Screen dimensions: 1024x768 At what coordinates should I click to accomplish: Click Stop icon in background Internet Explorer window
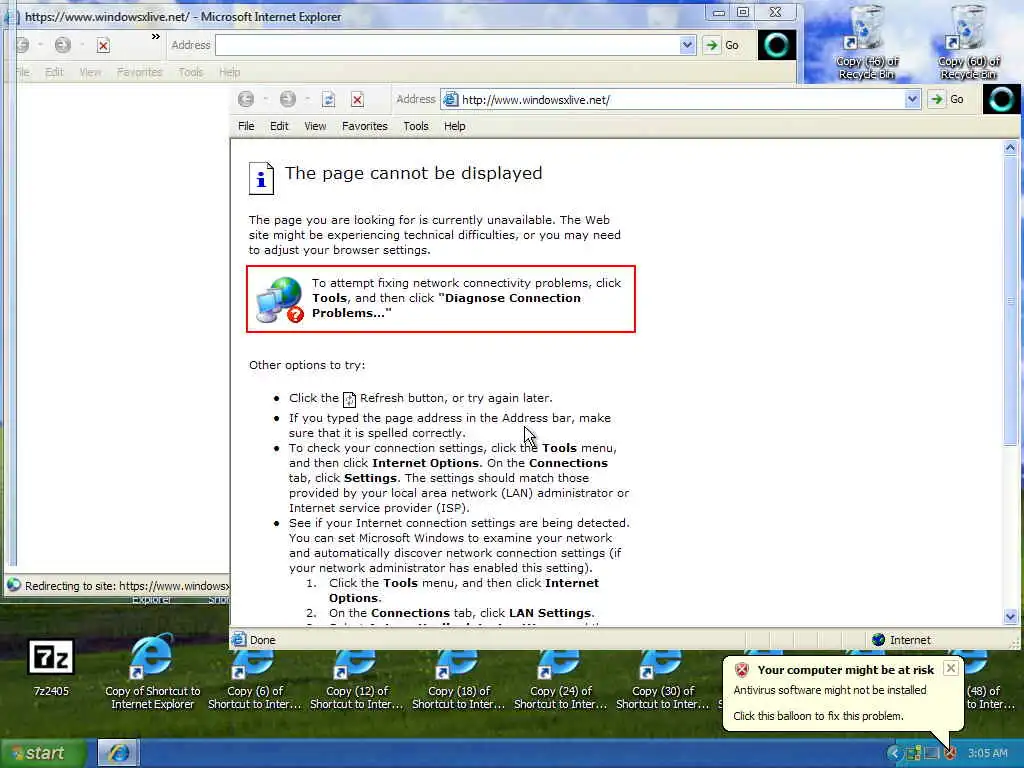103,45
